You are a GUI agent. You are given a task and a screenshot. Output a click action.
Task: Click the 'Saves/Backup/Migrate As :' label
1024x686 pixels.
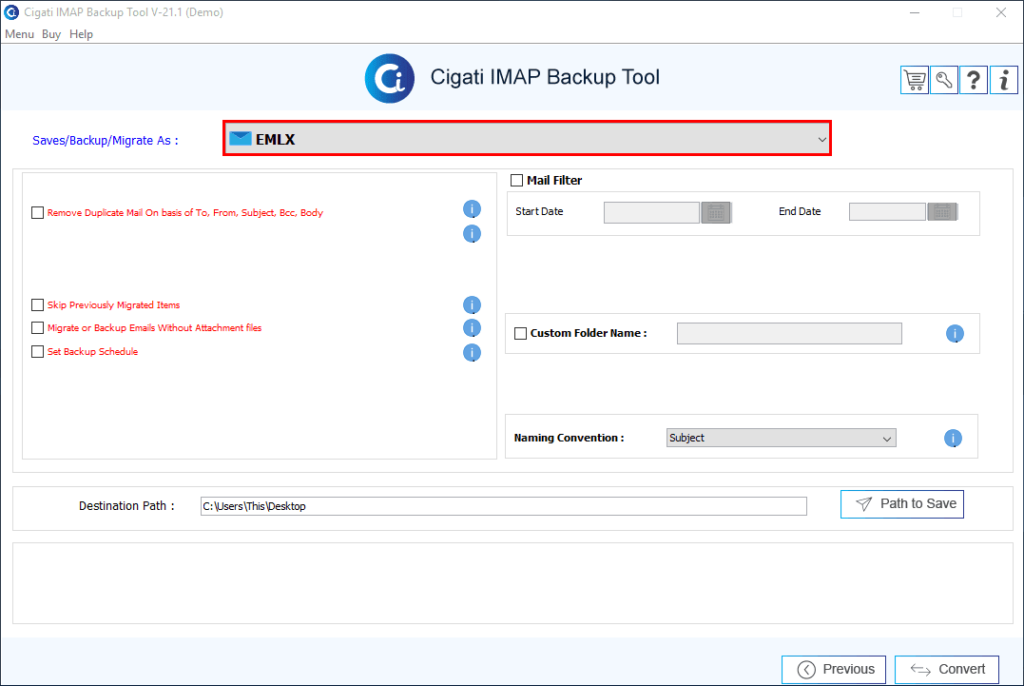click(105, 140)
